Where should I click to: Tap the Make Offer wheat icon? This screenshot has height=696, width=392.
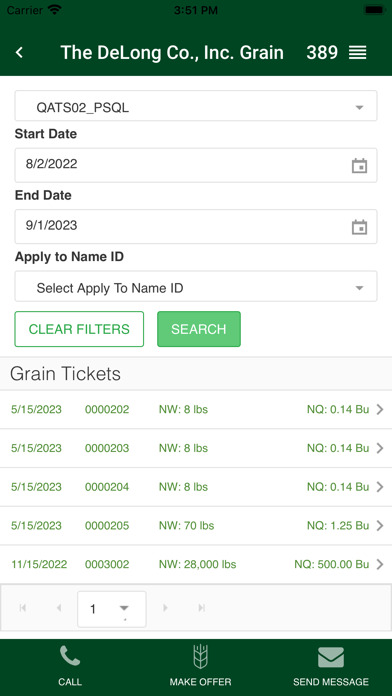200,656
